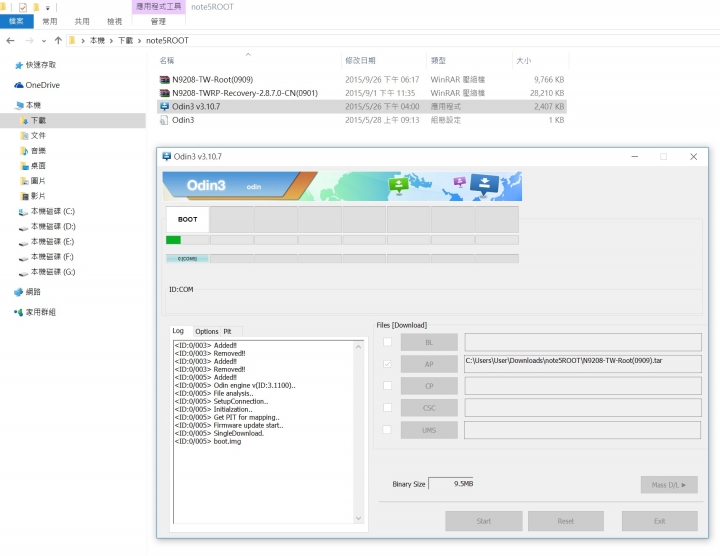
Task: Click the Mass D/L button
Action: click(669, 485)
